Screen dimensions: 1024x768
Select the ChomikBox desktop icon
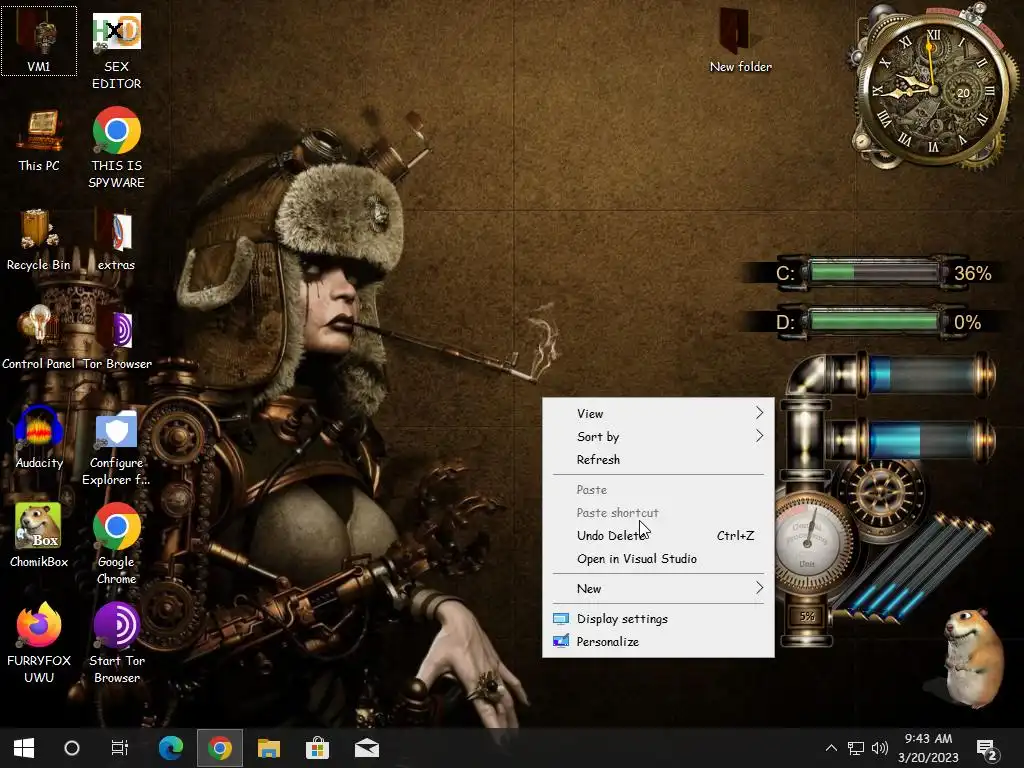39,536
